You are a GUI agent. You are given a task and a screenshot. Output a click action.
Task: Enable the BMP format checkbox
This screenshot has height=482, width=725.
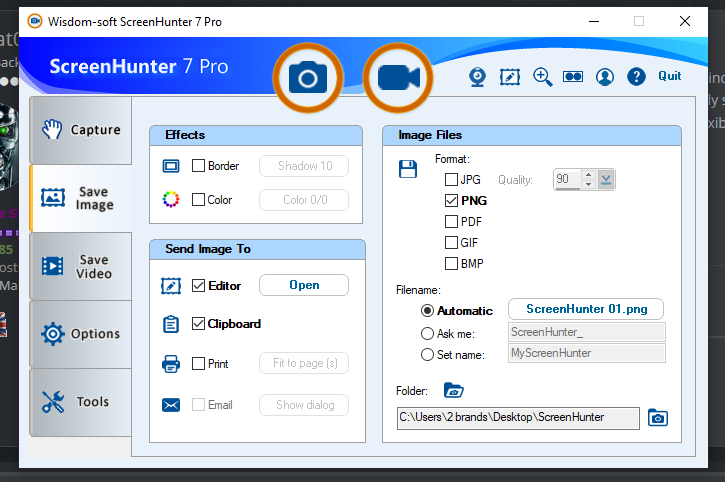[x=451, y=263]
